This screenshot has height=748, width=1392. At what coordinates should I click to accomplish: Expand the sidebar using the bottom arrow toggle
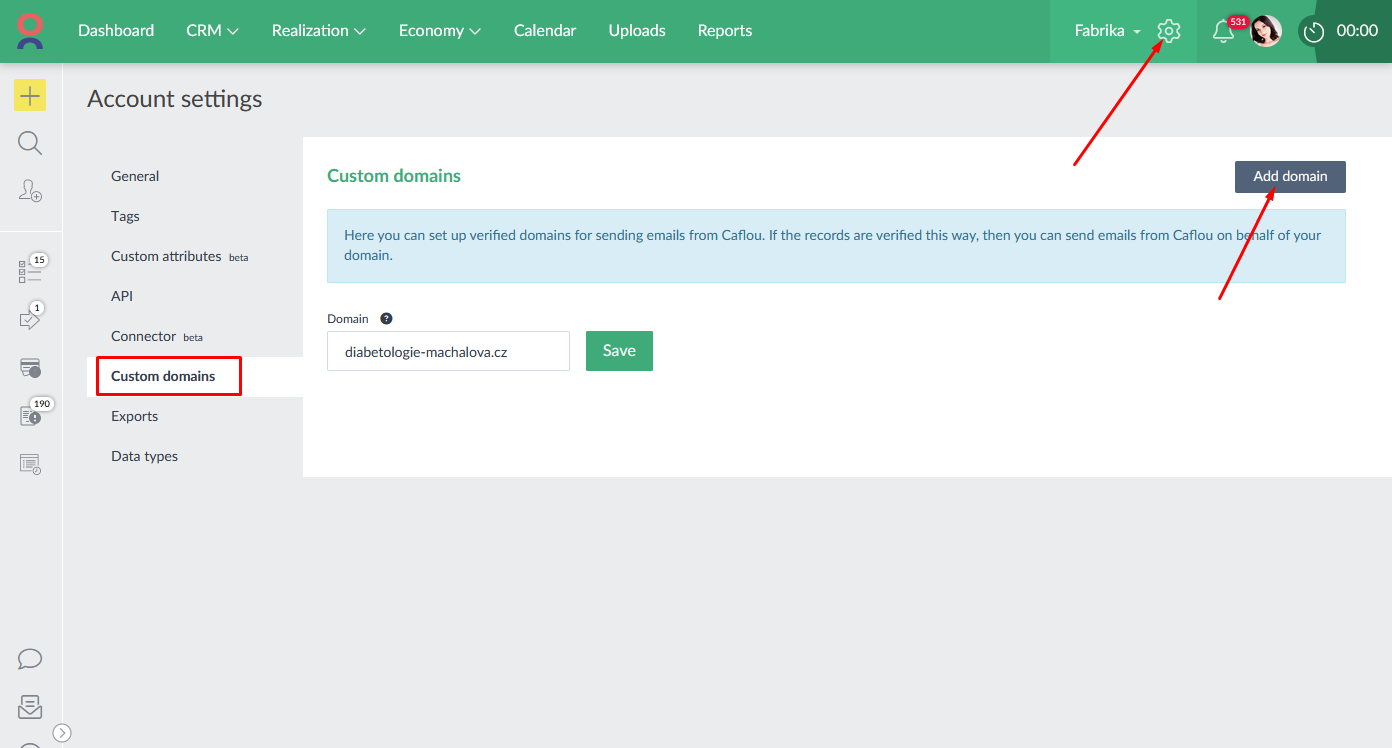tap(62, 733)
